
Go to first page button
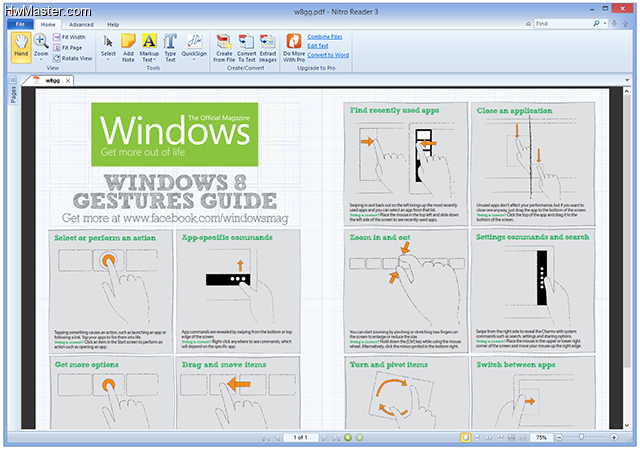tap(266, 438)
